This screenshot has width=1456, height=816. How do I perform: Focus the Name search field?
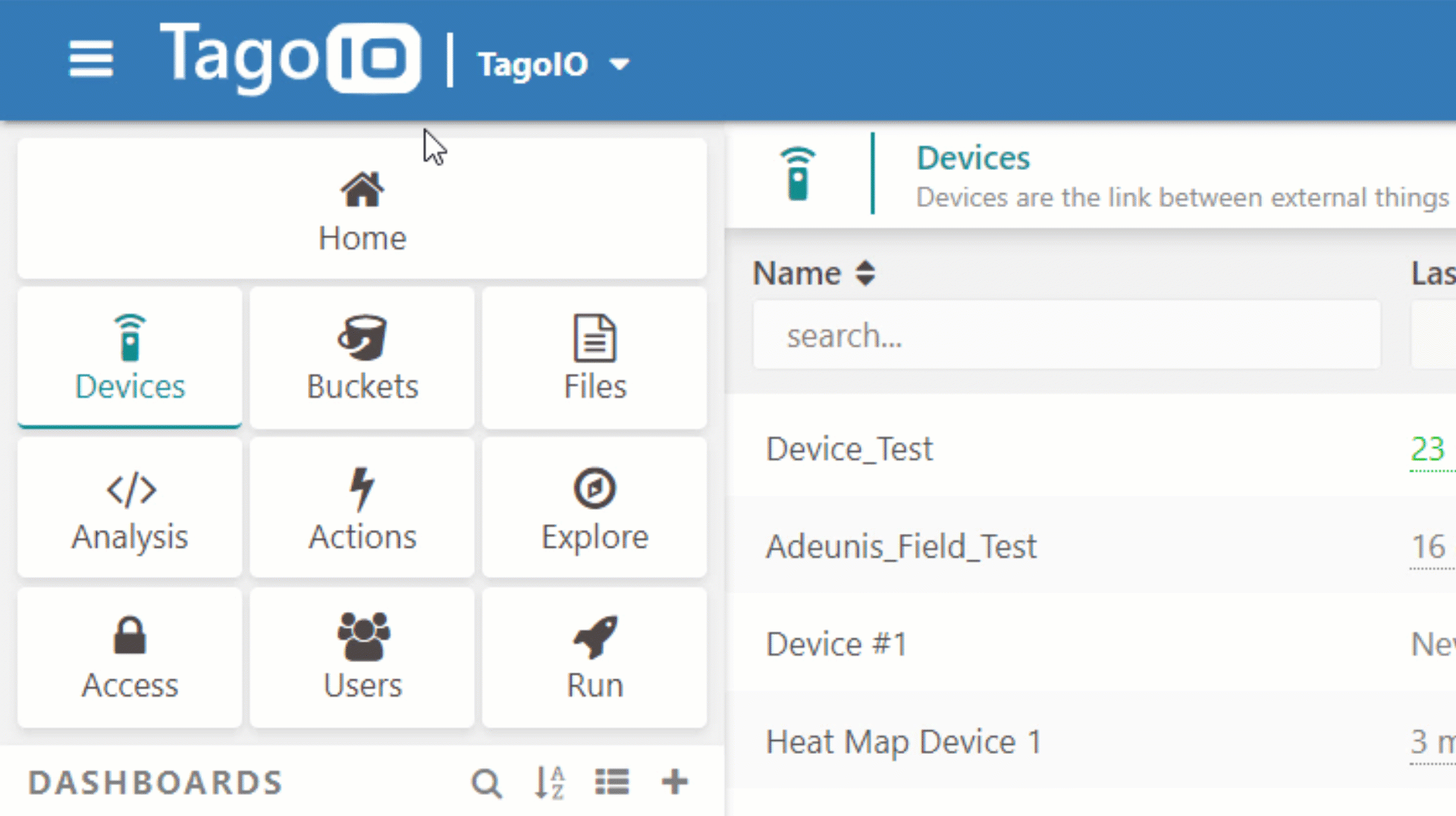[x=1066, y=335]
